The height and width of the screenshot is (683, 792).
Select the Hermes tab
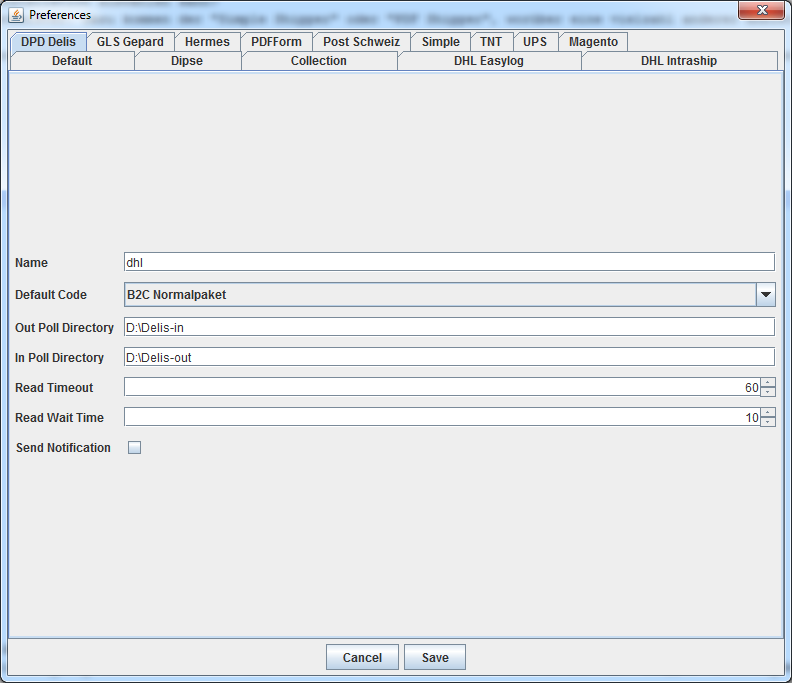(207, 41)
